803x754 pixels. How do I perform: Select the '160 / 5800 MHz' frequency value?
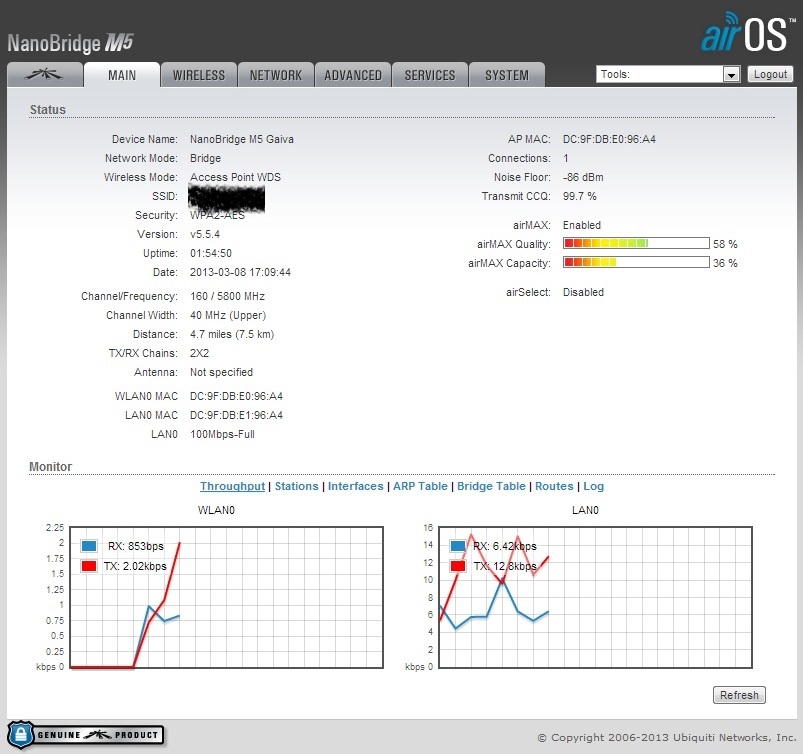click(227, 297)
